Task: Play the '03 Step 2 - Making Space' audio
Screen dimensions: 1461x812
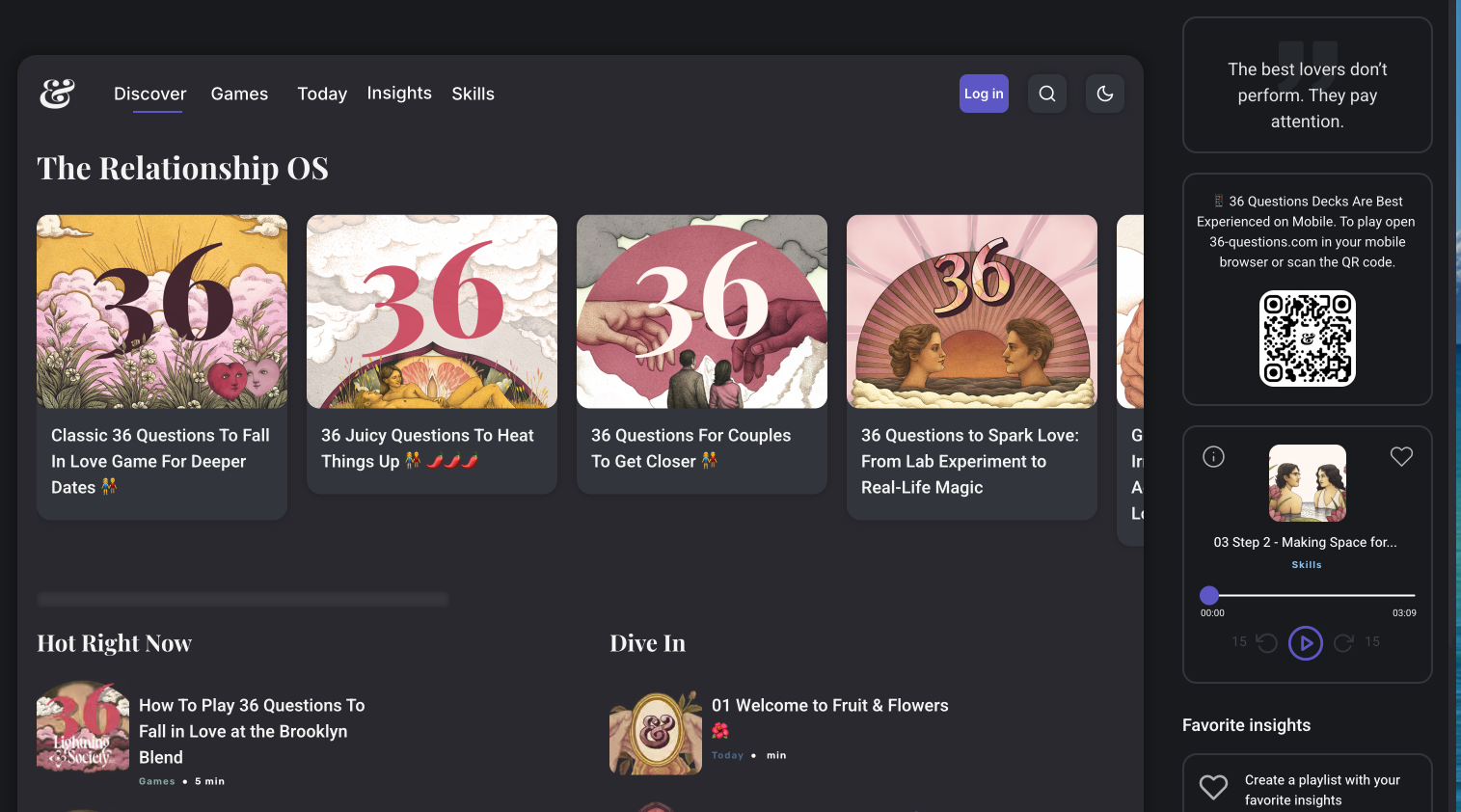Action: coord(1306,642)
